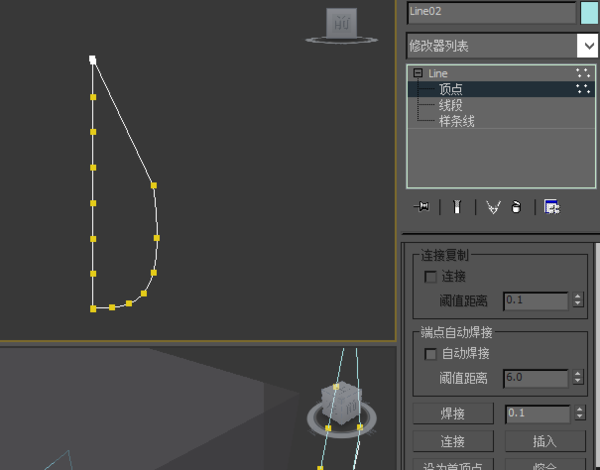Click the 插入 button

pyautogui.click(x=545, y=441)
